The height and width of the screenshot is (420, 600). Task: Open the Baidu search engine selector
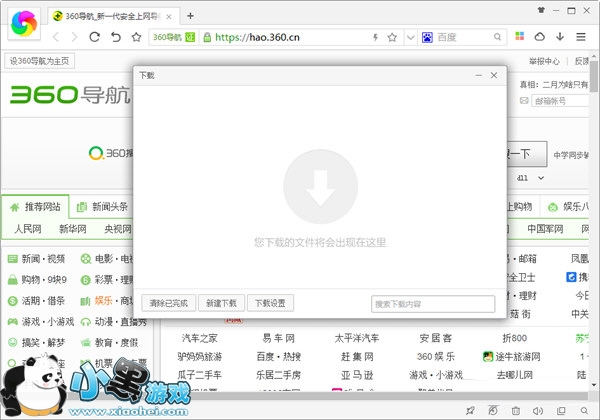click(x=428, y=37)
